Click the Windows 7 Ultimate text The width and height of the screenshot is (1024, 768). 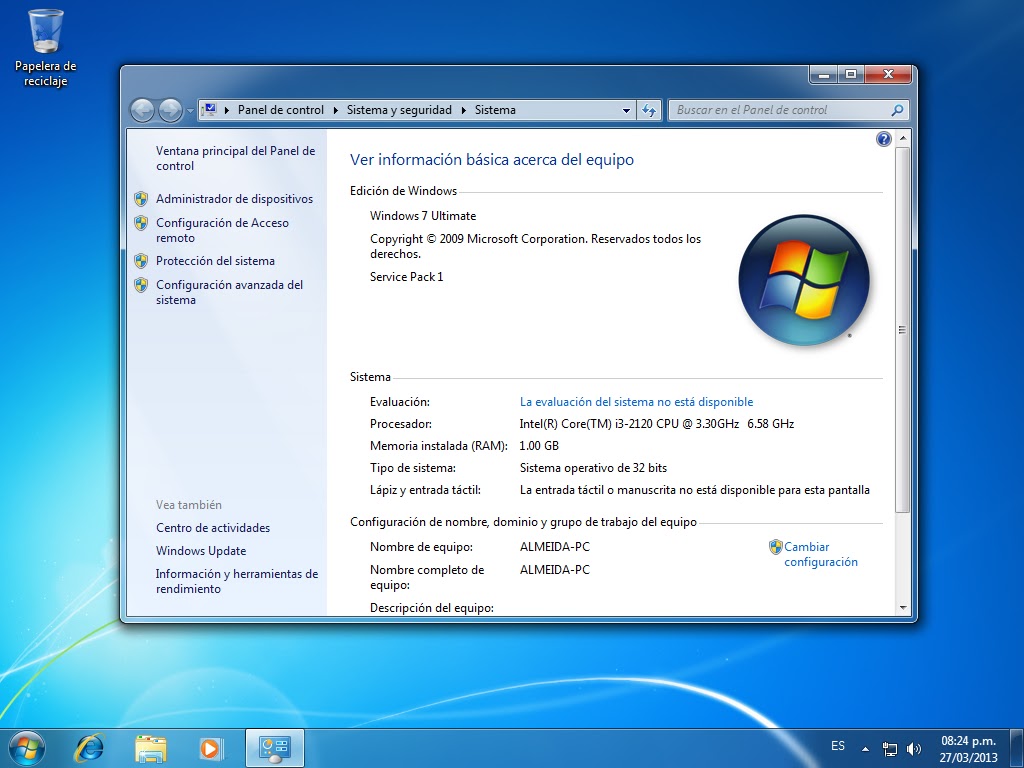pos(423,216)
